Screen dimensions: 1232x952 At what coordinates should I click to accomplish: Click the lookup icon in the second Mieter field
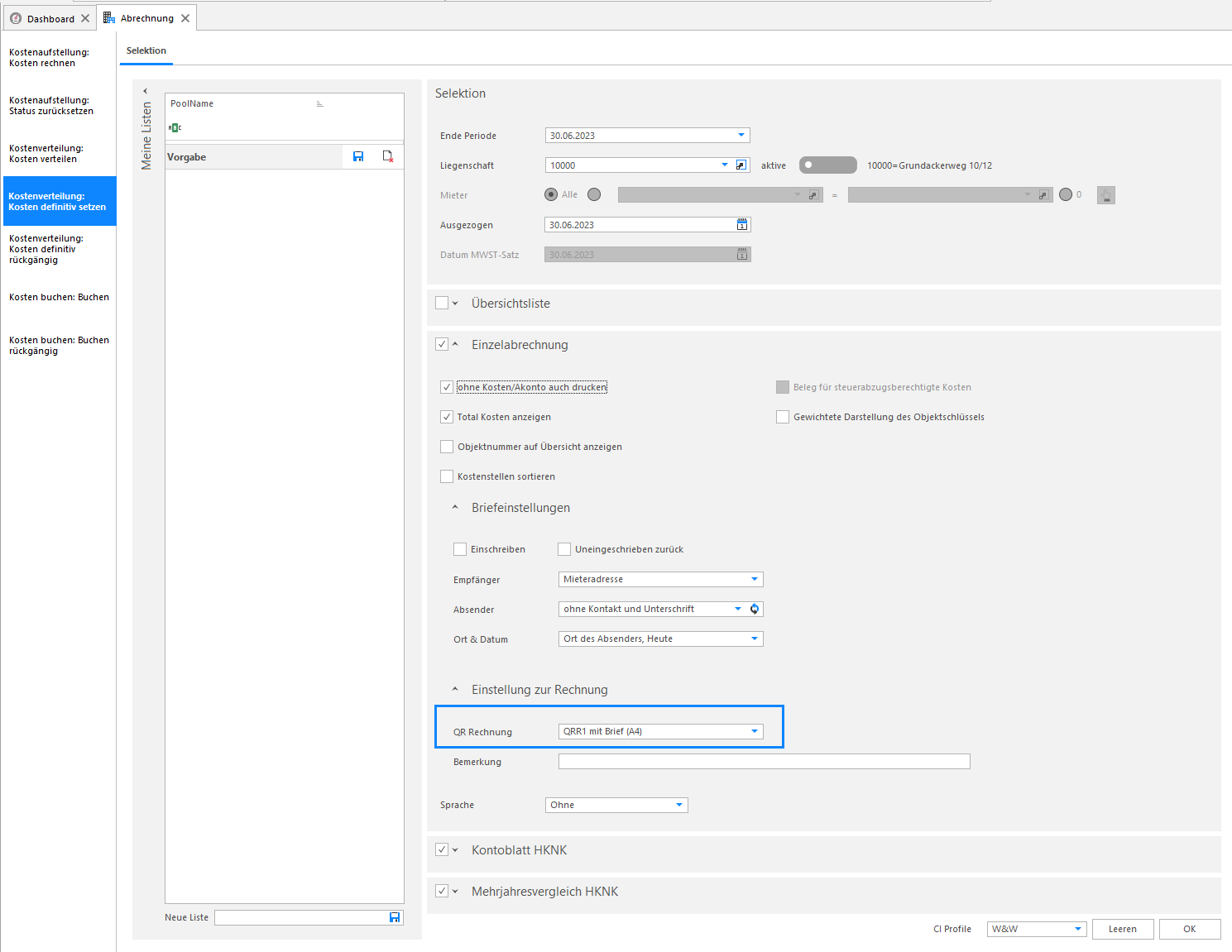(x=1043, y=195)
